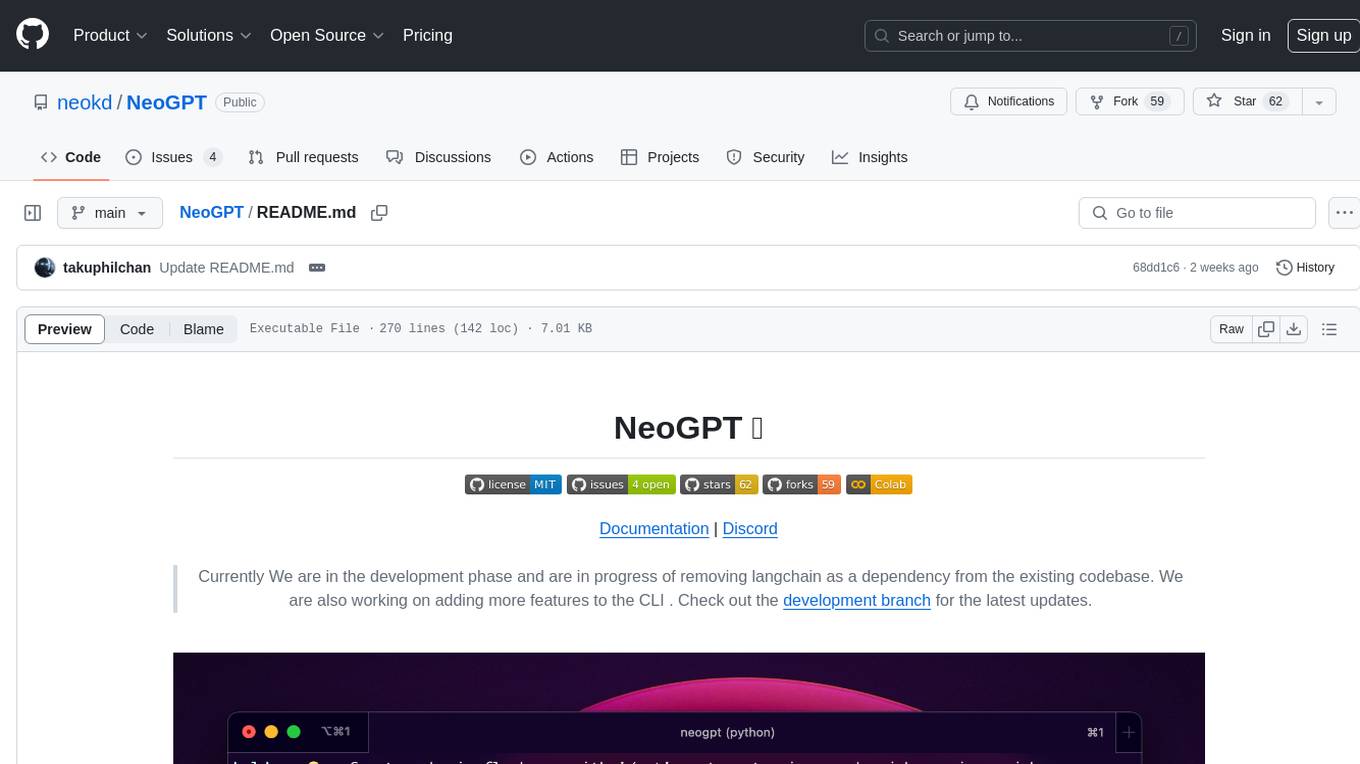
Task: Click the Sign up button
Action: (1323, 35)
